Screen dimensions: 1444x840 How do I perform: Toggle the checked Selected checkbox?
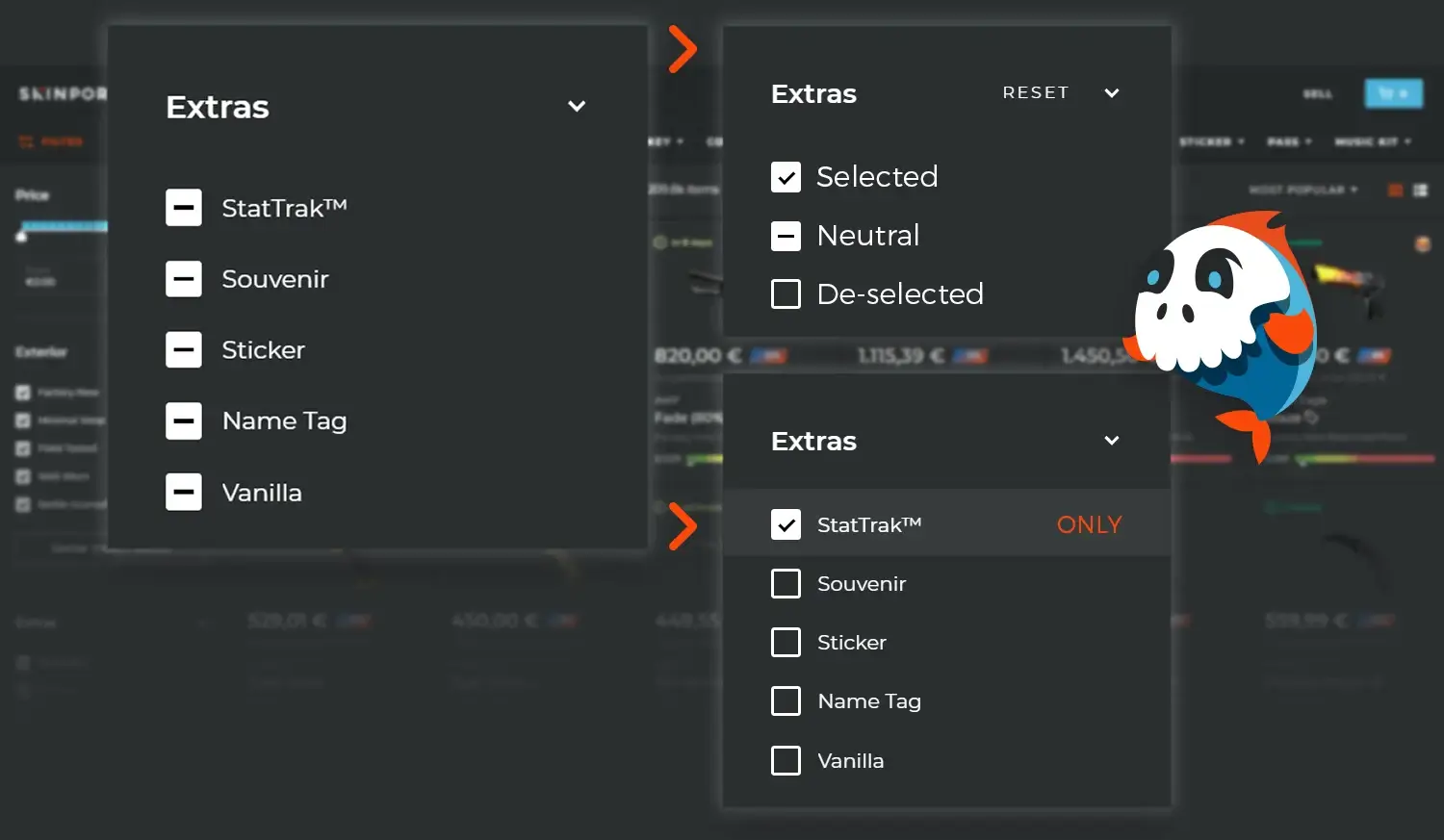click(786, 177)
